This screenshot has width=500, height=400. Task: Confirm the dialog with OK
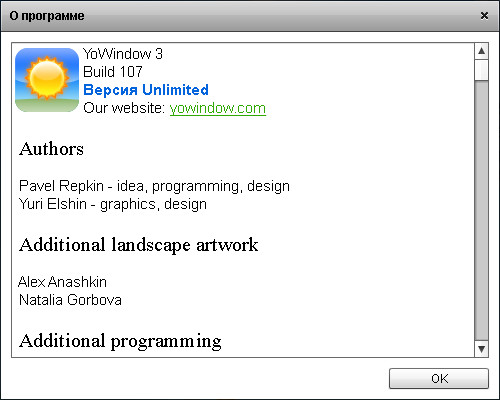tap(439, 378)
